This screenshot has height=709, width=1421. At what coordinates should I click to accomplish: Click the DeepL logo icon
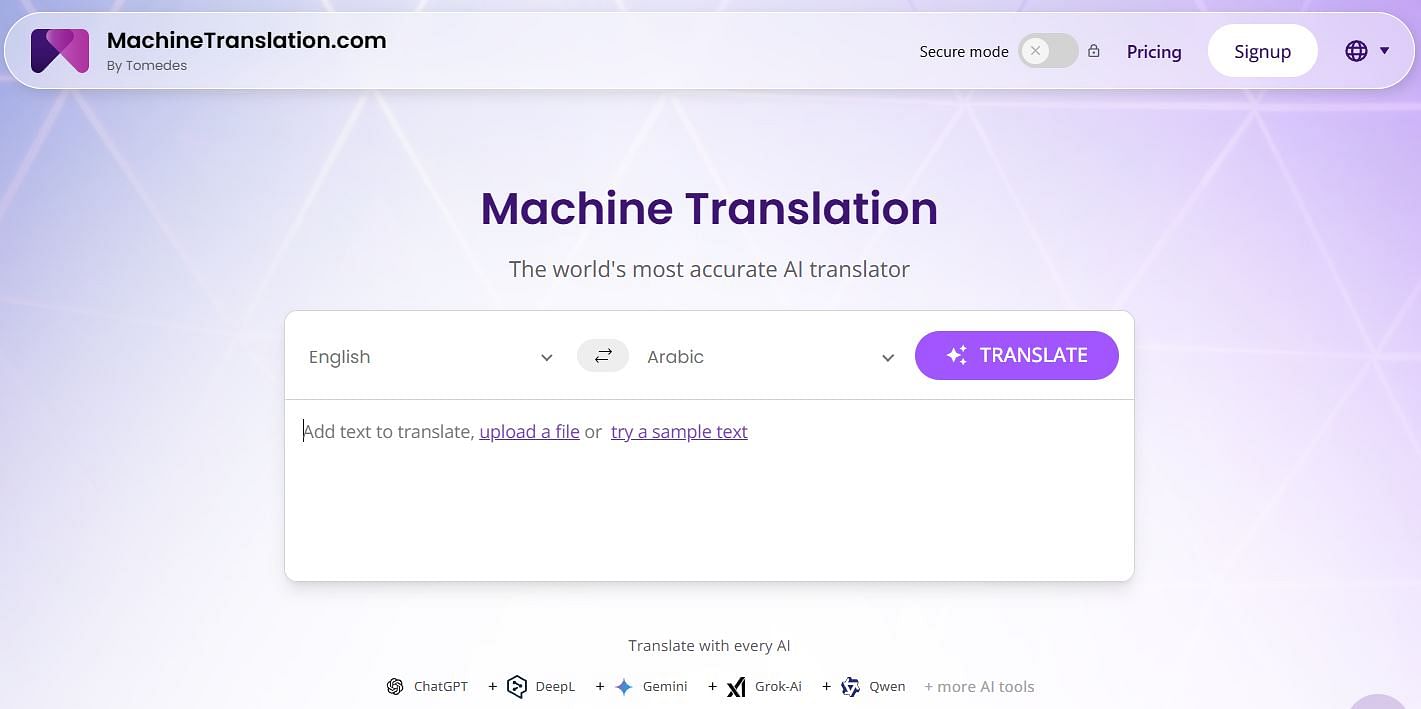517,687
